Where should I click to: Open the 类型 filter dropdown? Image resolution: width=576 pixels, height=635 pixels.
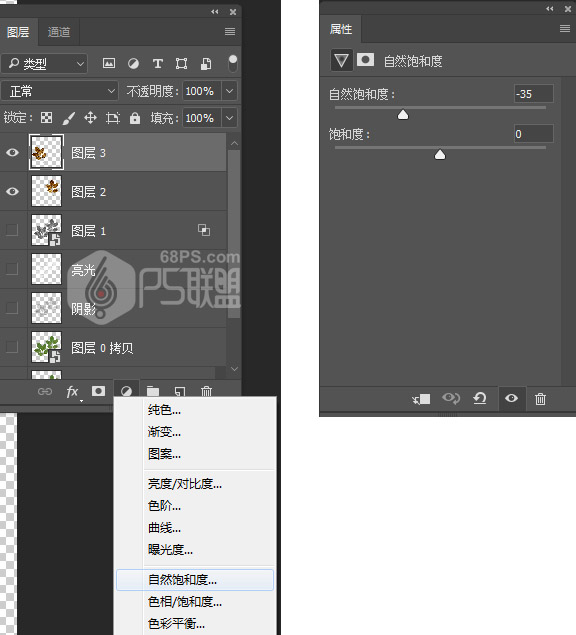45,64
